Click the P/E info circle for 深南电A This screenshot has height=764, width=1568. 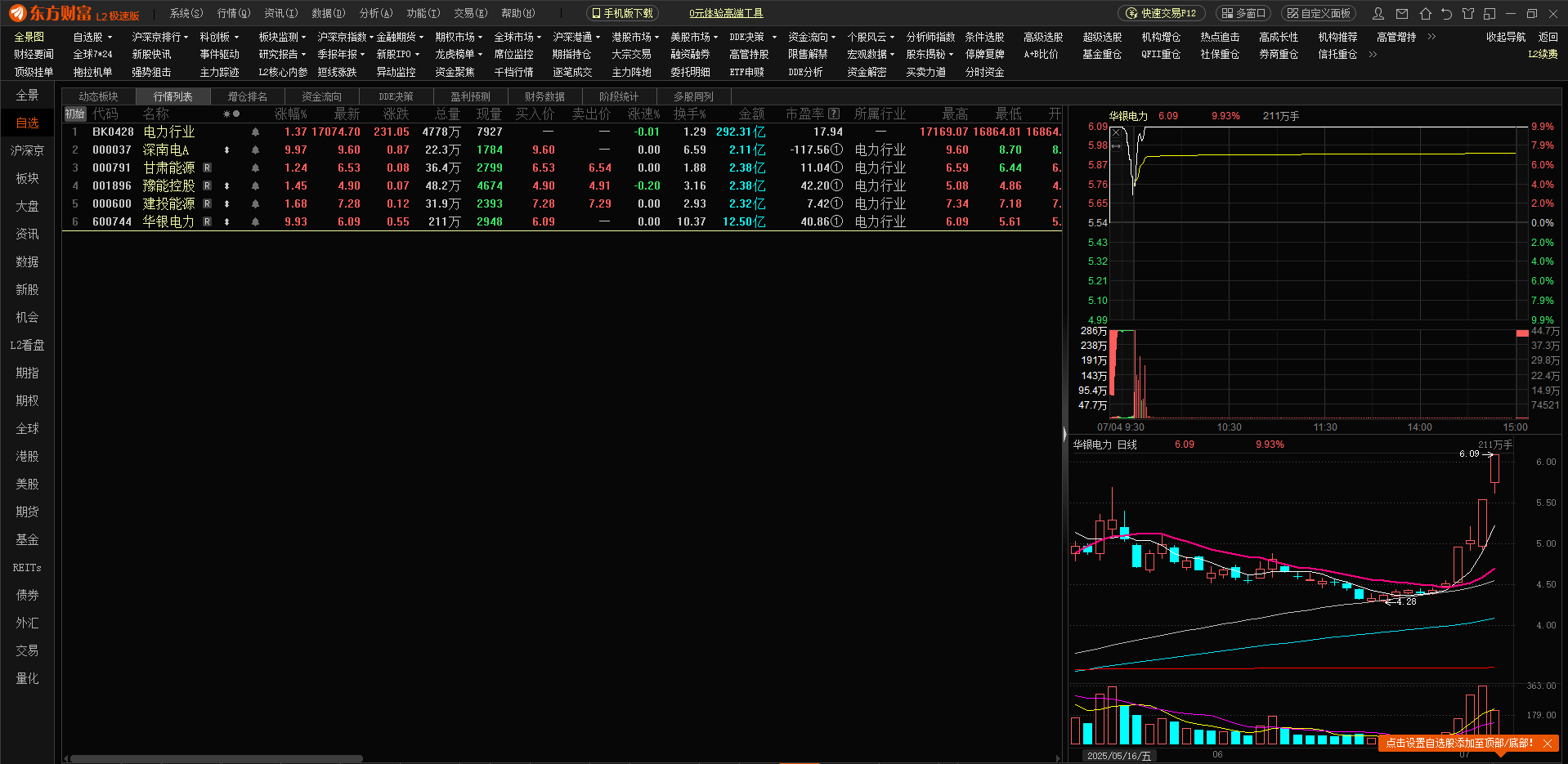(837, 150)
